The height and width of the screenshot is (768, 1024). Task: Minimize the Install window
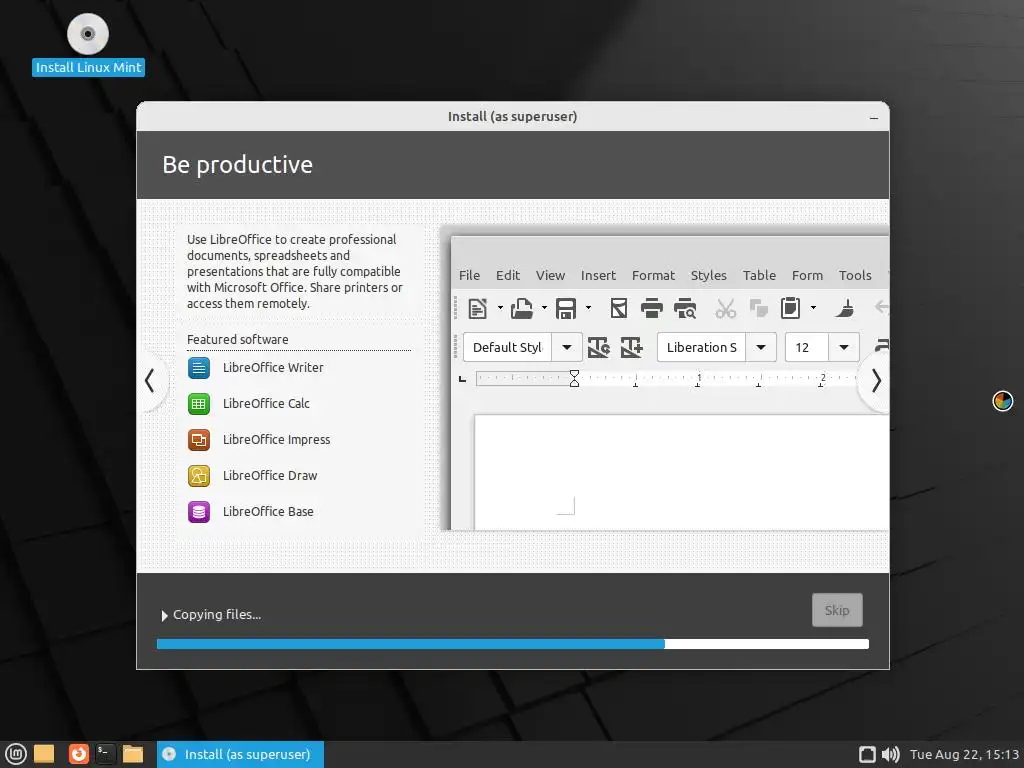[x=874, y=118]
